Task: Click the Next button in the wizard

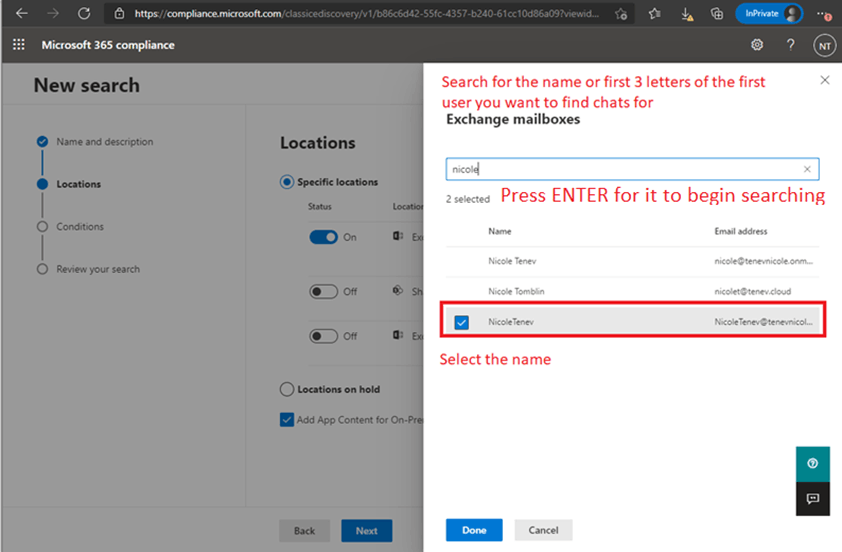Action: pos(367,531)
